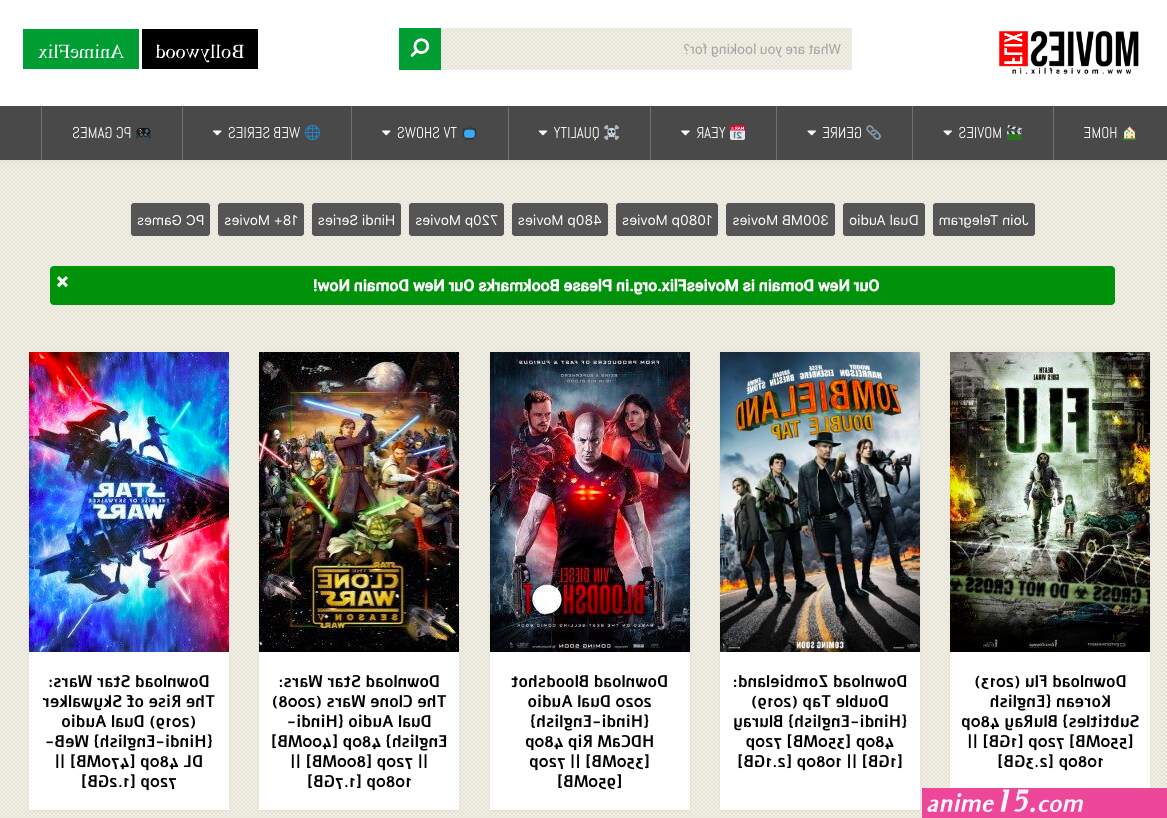Open the GENRE menu label
Screen dimensions: 1167x818
pos(842,132)
